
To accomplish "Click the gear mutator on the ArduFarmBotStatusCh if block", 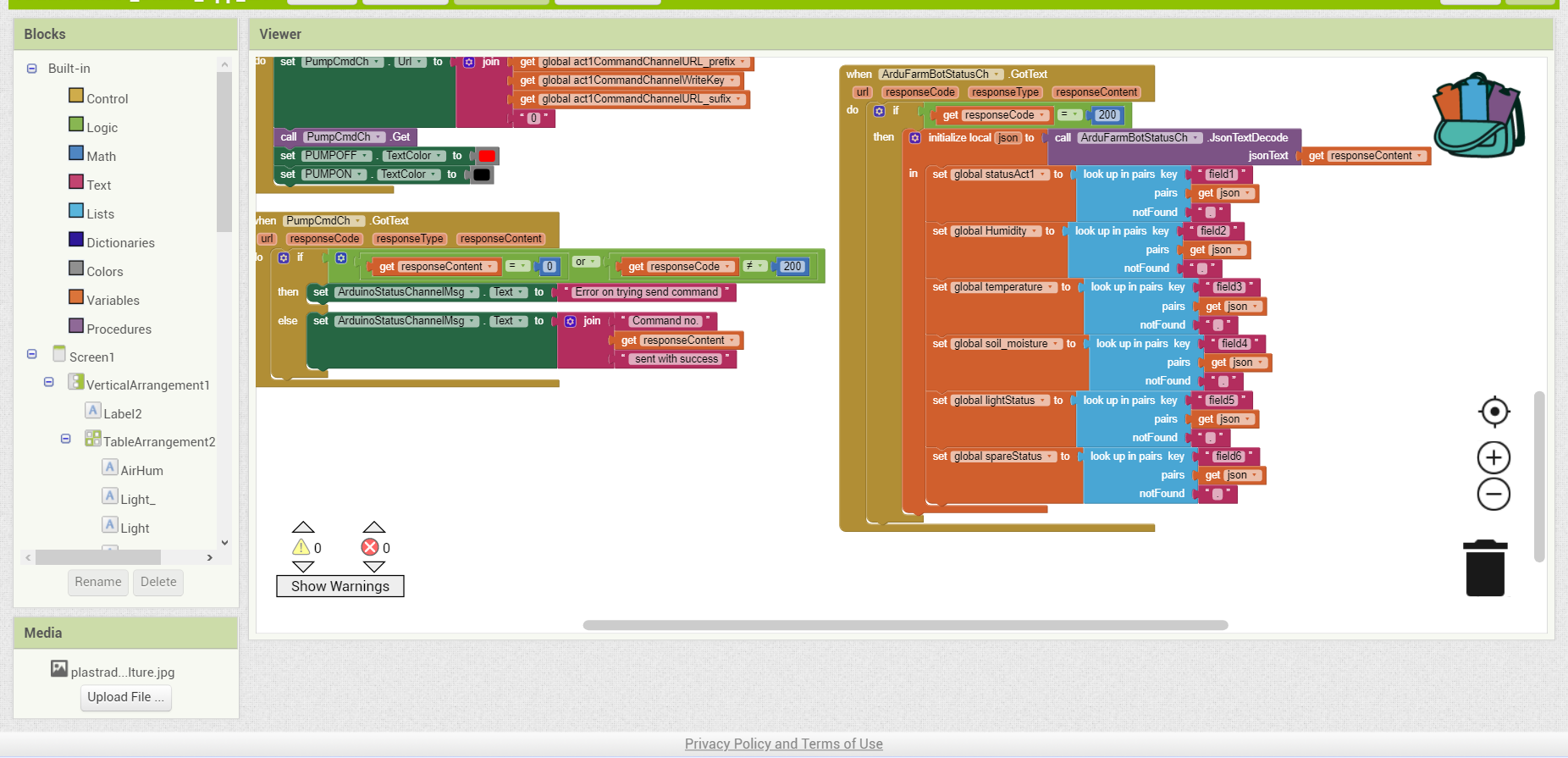I will (x=879, y=111).
